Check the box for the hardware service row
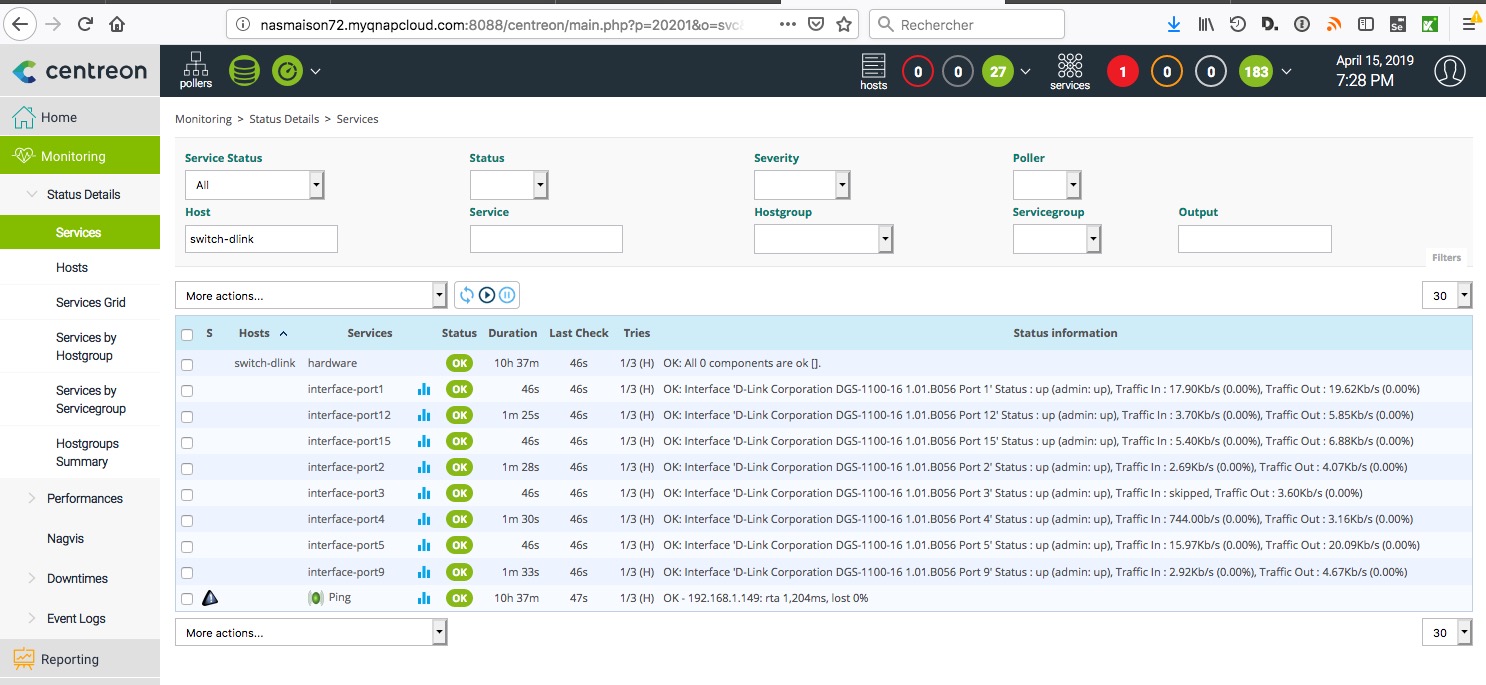 tap(187, 364)
